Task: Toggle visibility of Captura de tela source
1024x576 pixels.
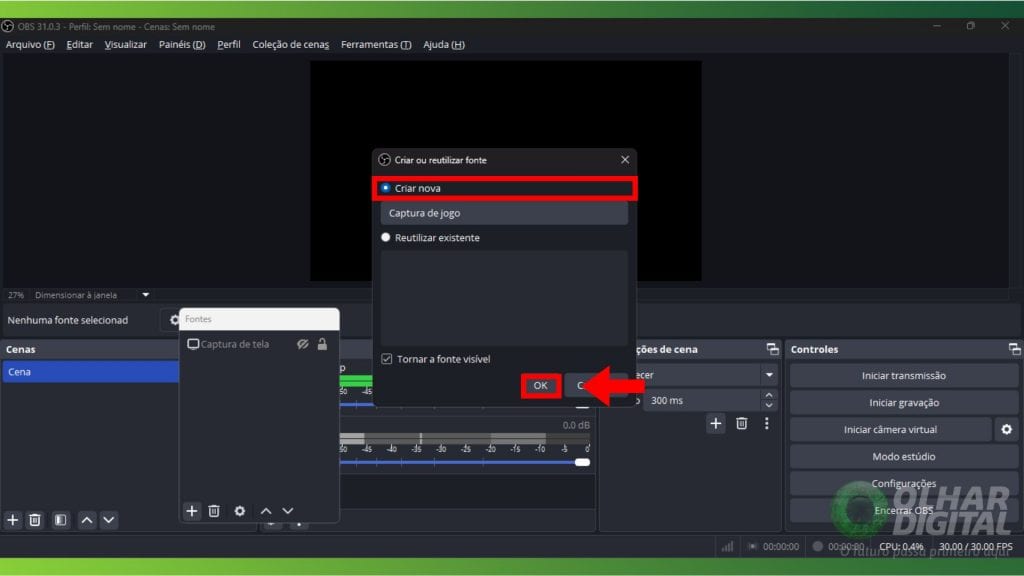Action: coord(303,344)
